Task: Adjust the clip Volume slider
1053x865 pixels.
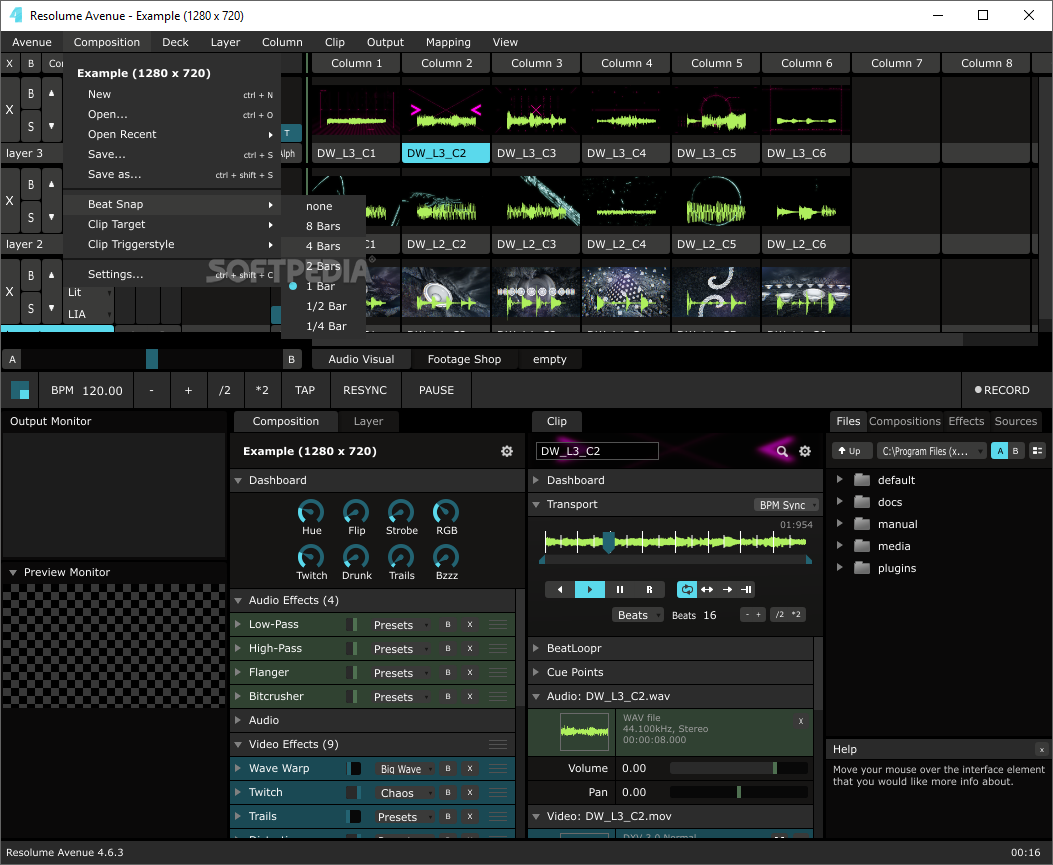Action: [x=739, y=768]
